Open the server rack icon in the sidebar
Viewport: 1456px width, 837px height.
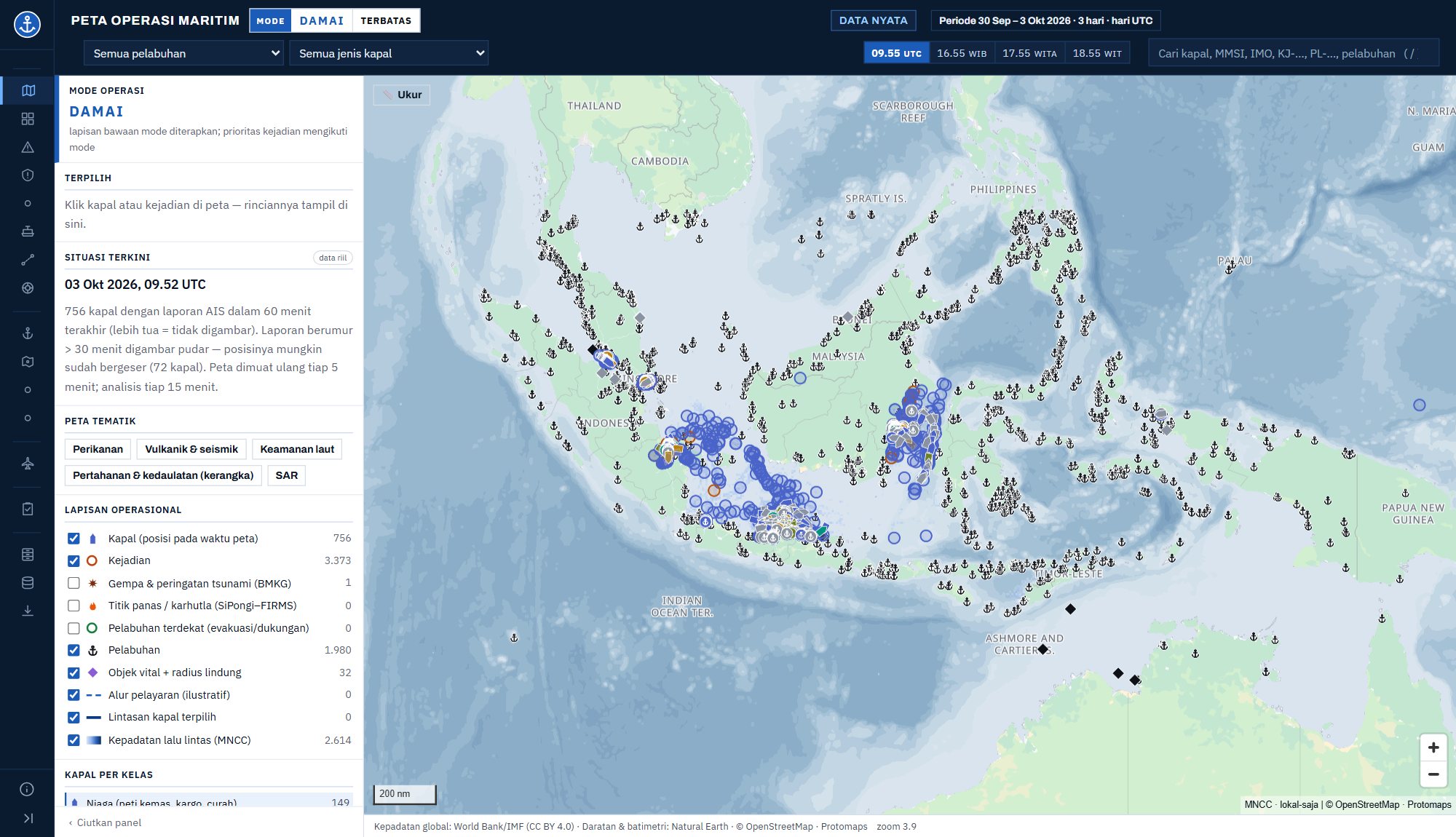28,555
